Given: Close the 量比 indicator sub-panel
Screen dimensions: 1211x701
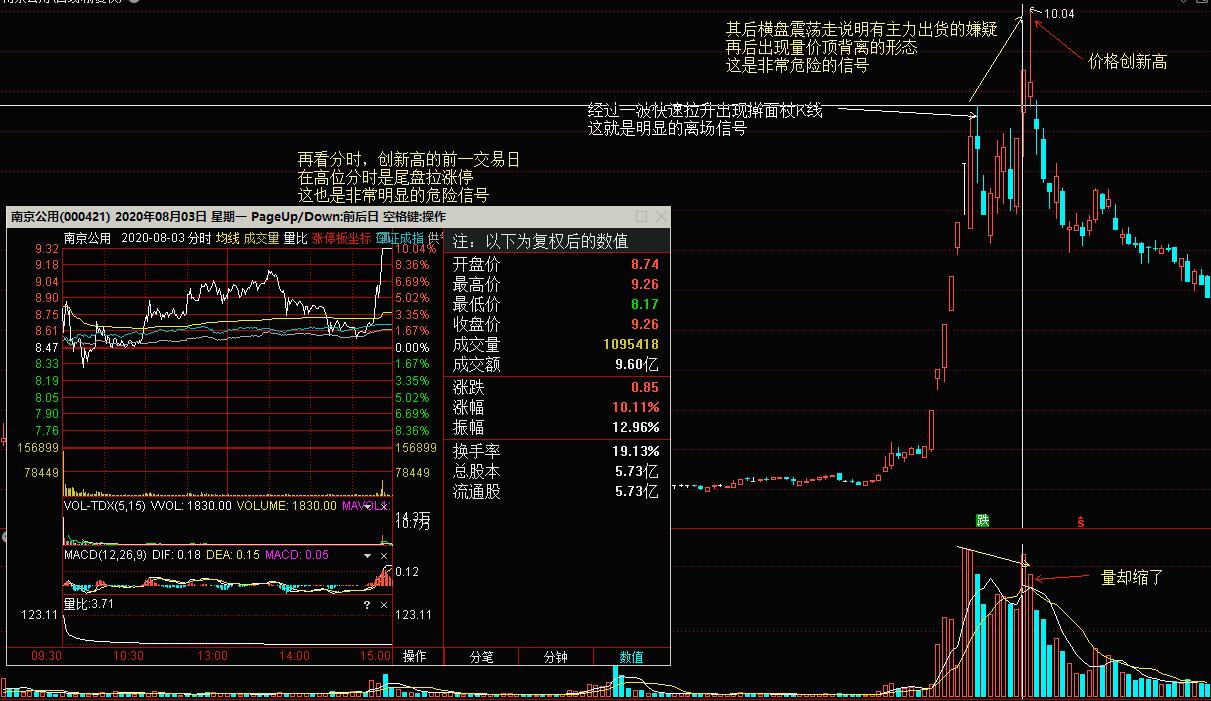Looking at the screenshot, I should tap(384, 605).
